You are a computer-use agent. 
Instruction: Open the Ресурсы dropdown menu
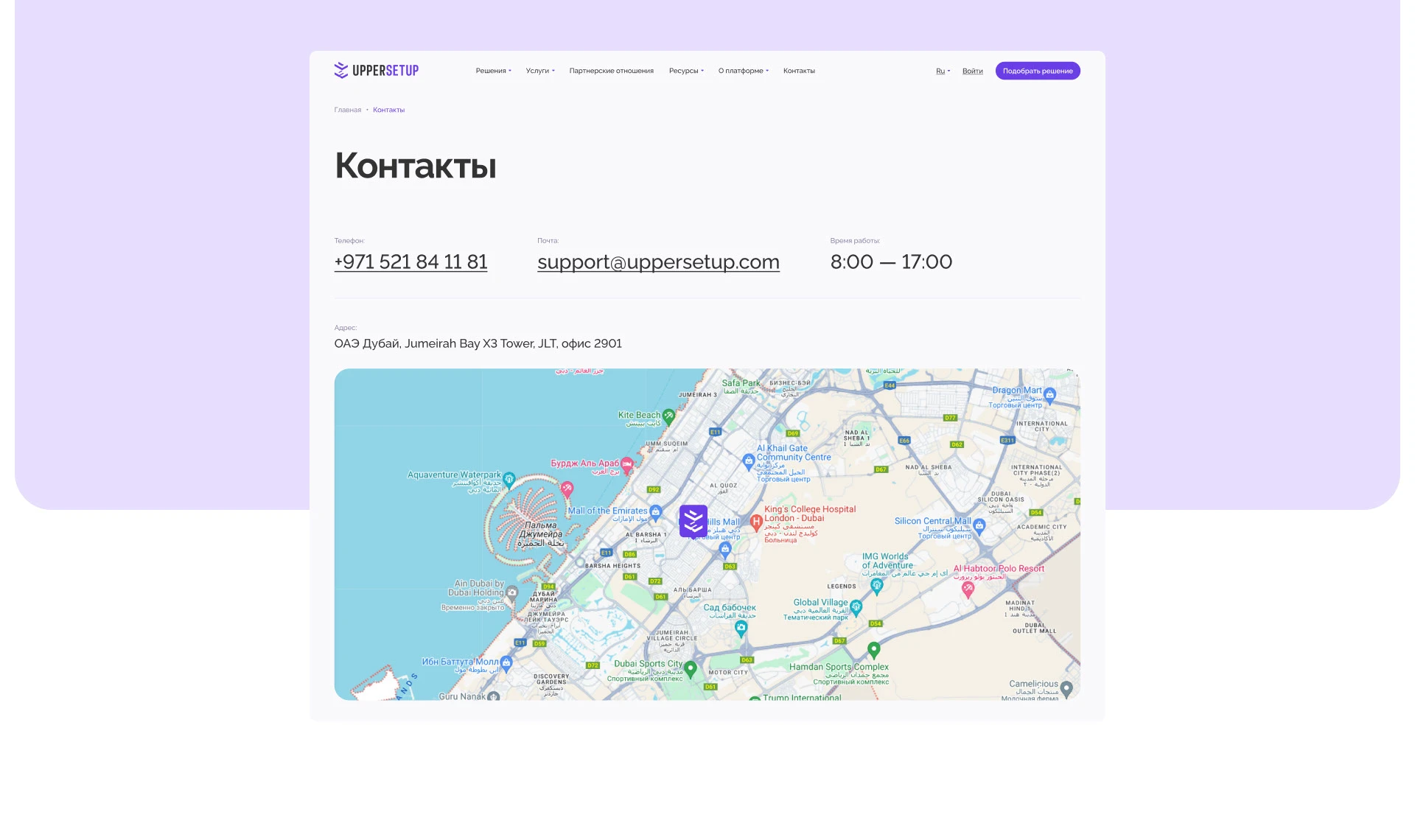tap(686, 71)
